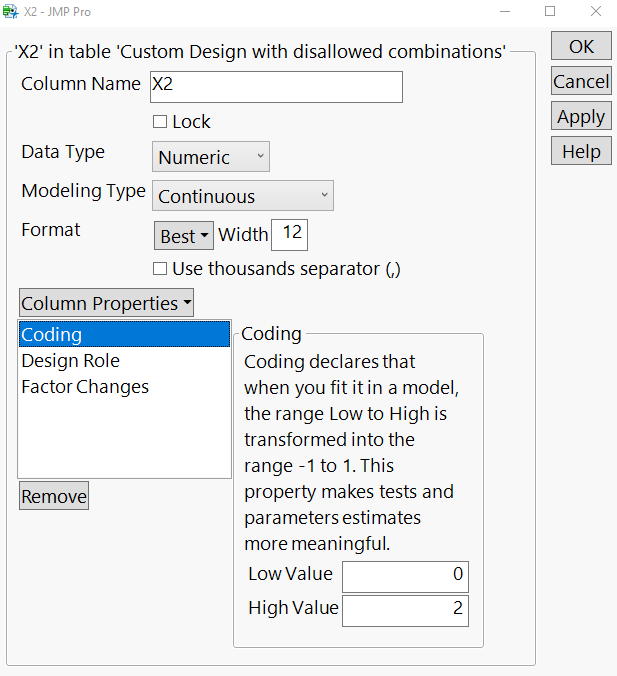Click the High Value input field
Screen dimensions: 617x676
405,610
